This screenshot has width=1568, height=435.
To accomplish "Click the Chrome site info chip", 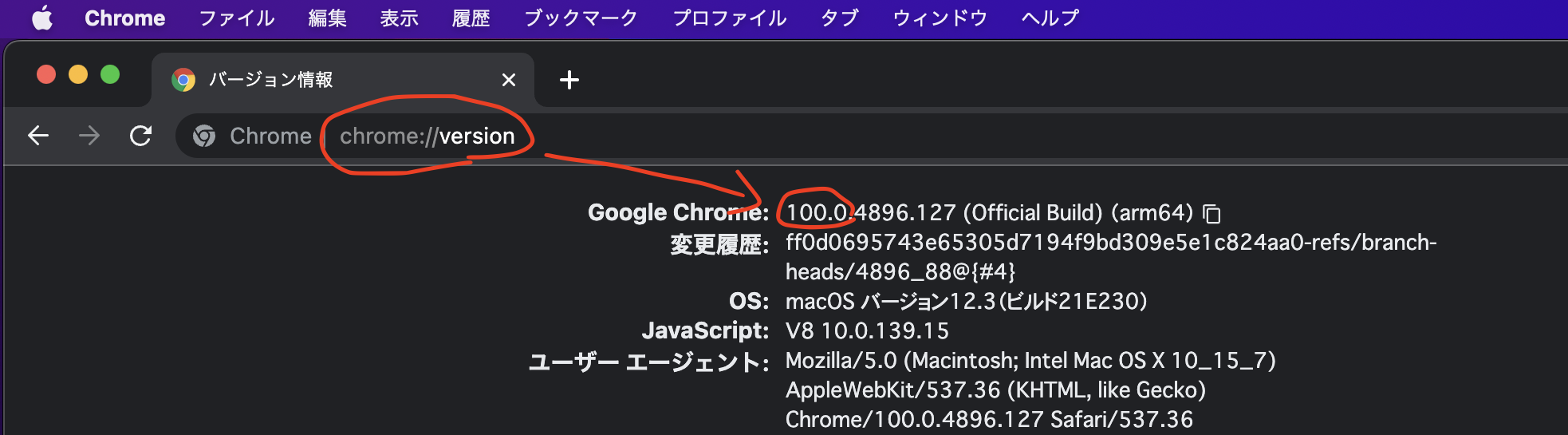I will click(x=253, y=136).
